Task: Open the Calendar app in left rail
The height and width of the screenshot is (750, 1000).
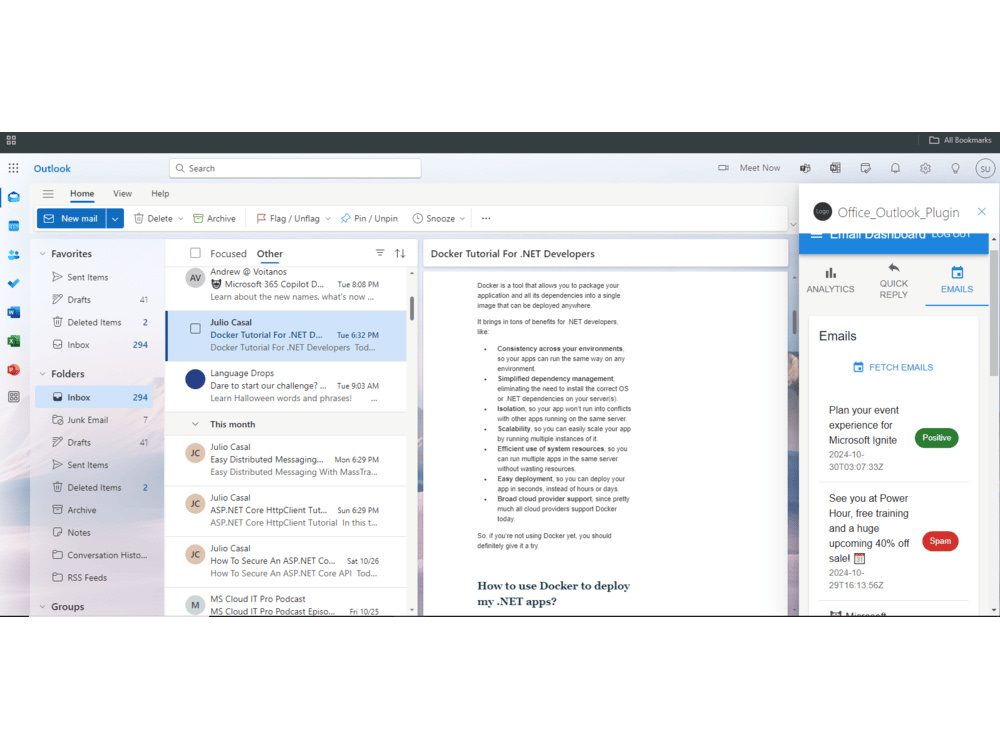Action: 13,226
